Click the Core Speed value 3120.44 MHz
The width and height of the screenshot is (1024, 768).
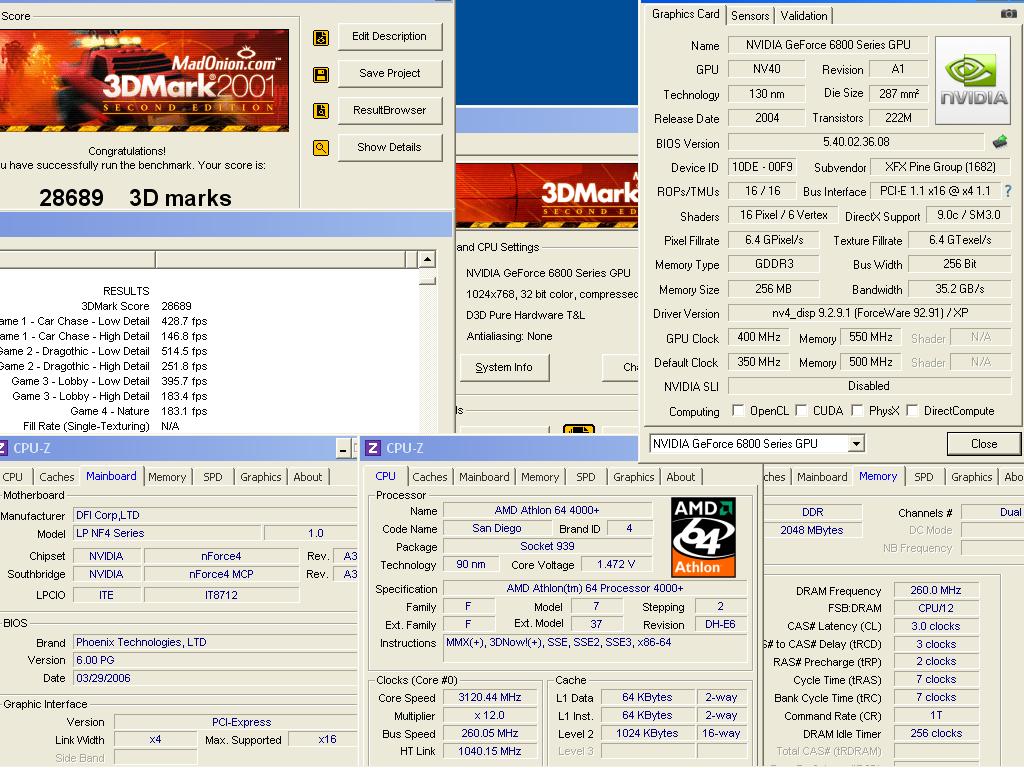pos(490,697)
